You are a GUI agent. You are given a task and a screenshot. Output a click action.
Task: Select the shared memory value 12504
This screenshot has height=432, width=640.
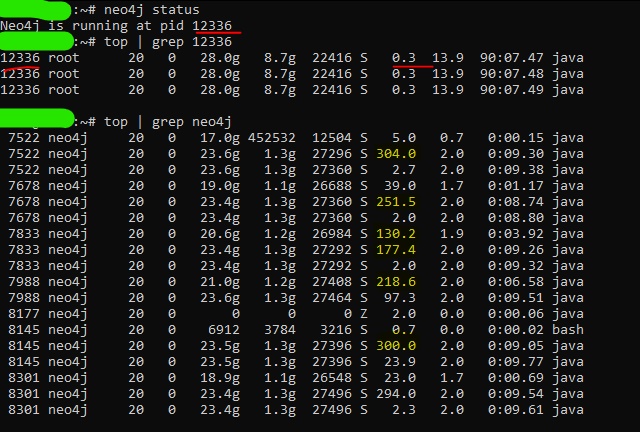coord(332,138)
